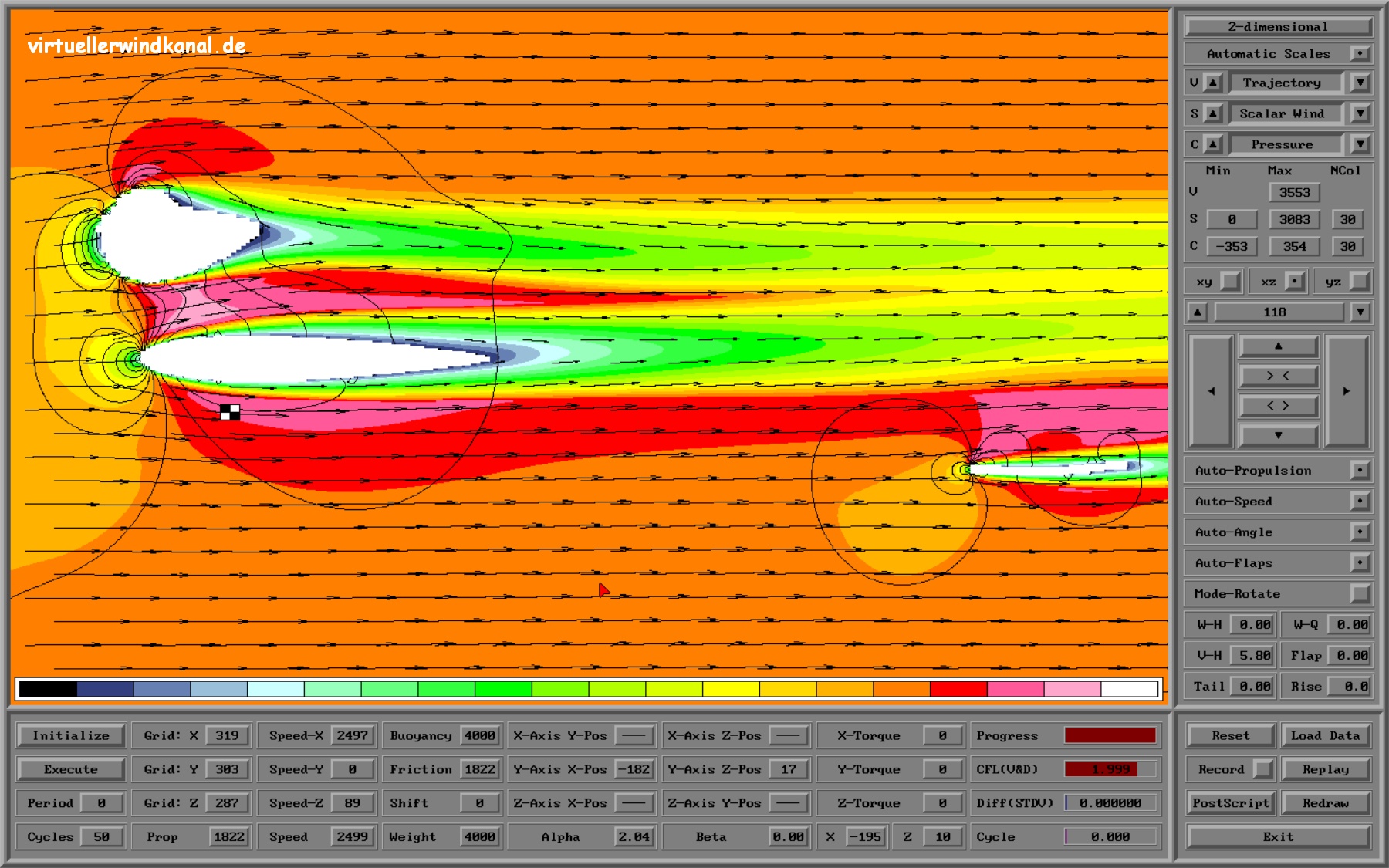Select the xy plane view
1389x868 pixels.
point(1231,282)
